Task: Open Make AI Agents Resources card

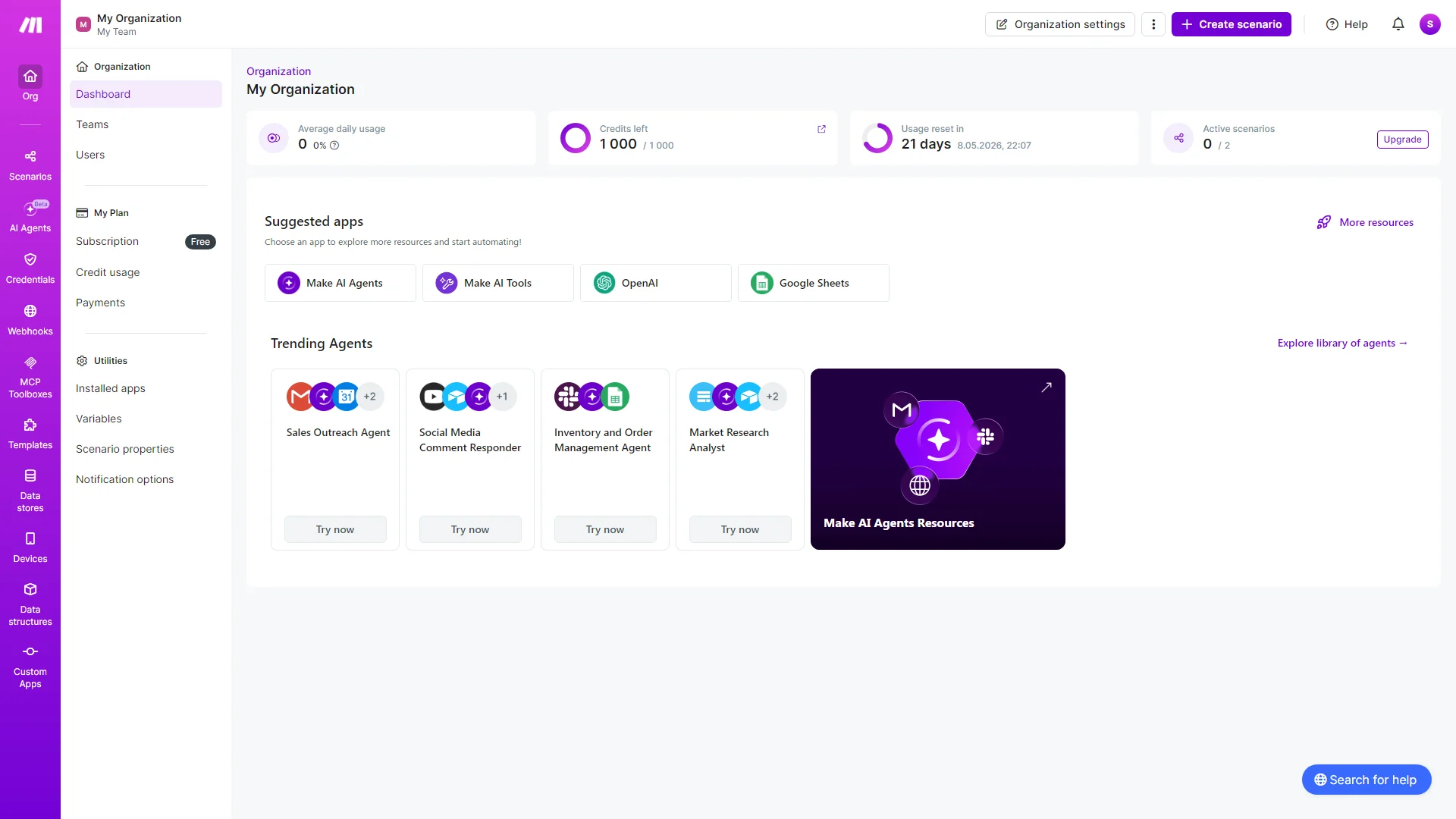Action: (937, 459)
